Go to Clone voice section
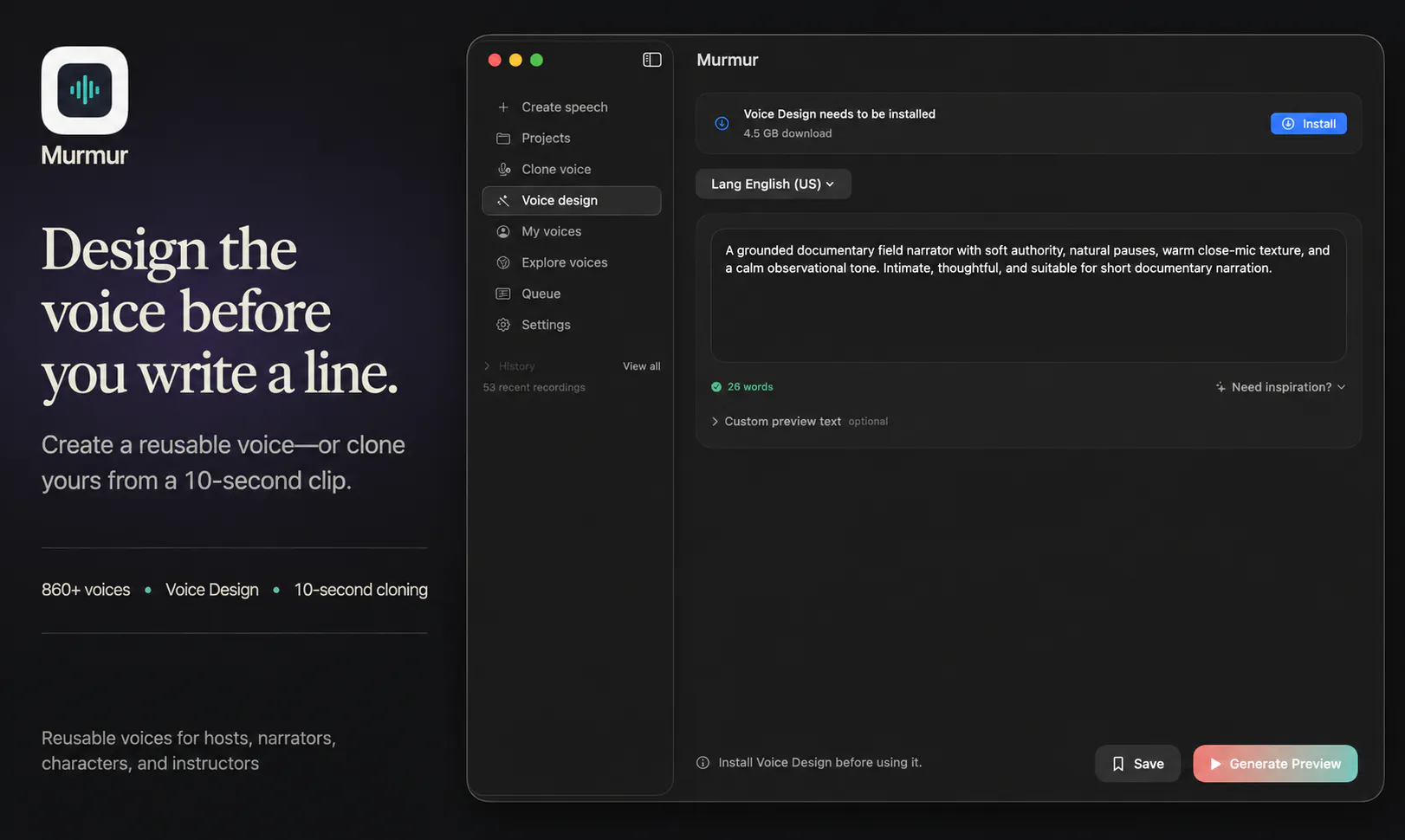1405x840 pixels. click(572, 170)
